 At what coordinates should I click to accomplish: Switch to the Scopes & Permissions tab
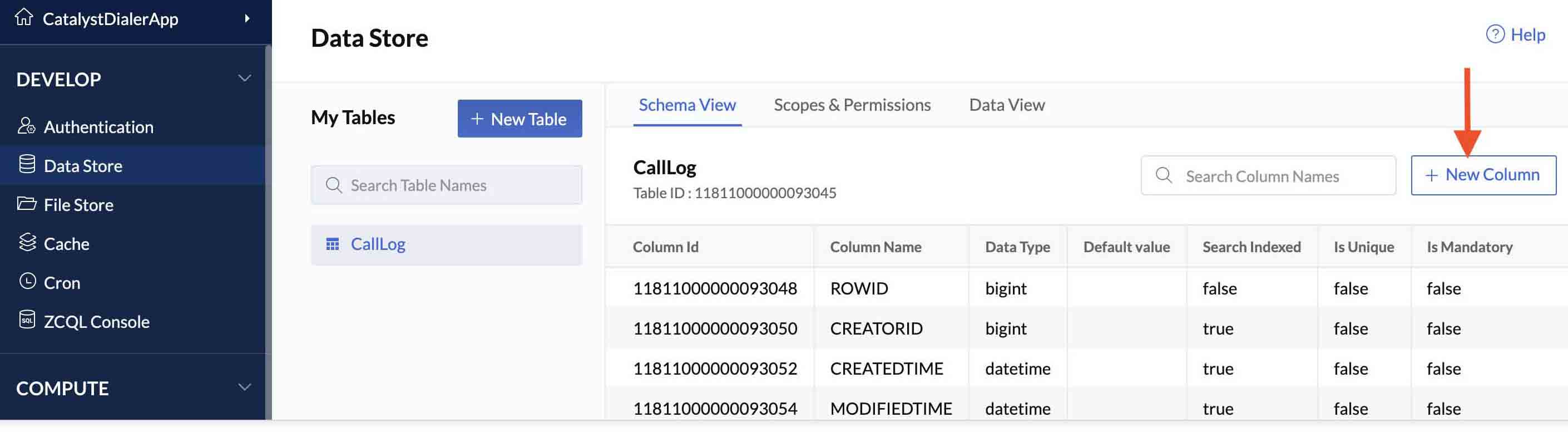pos(852,105)
